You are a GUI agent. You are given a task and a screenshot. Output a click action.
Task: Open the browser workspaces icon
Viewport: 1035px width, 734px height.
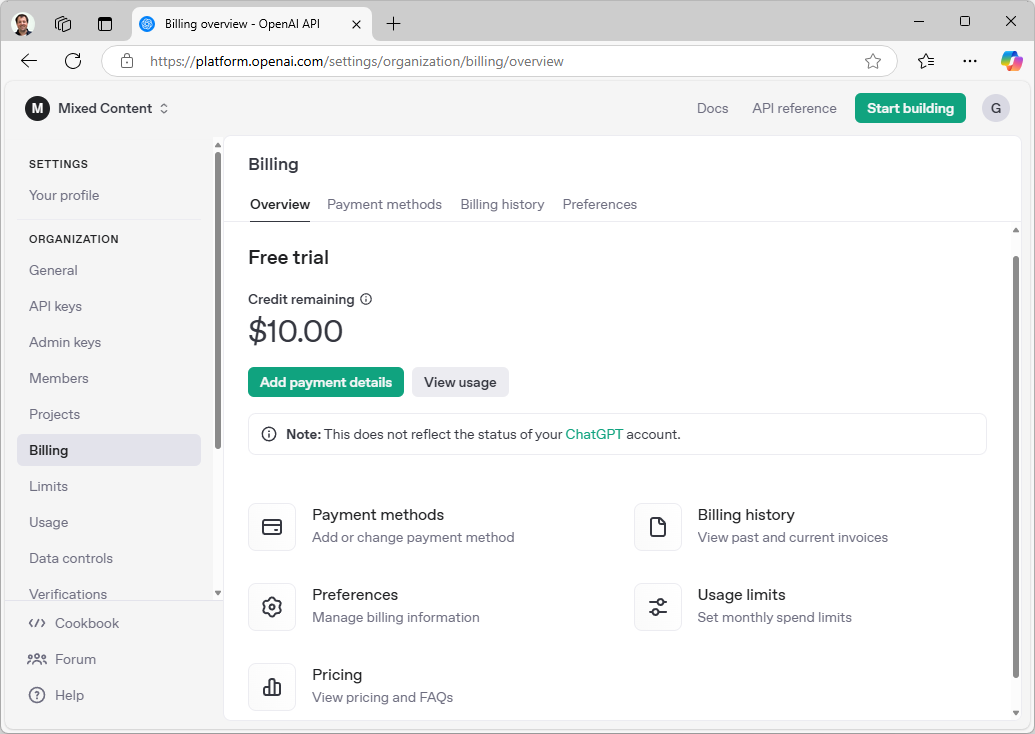[x=63, y=24]
